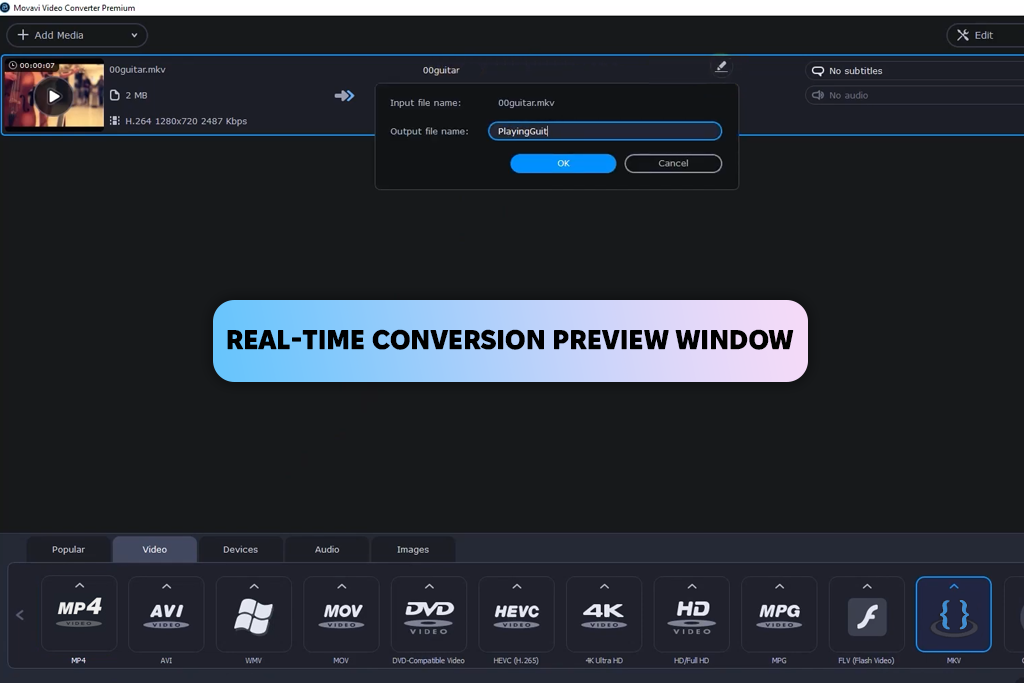
Task: Click the pencil rename icon beside 00guitar
Action: click(x=721, y=67)
